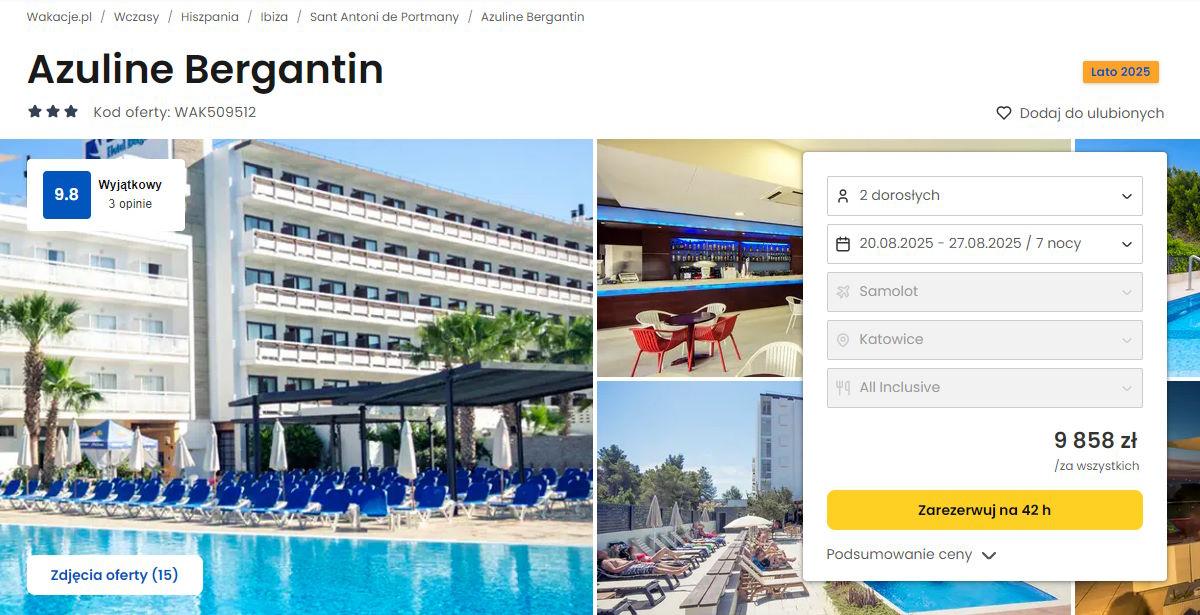Open the bar interior photo thumbnail

pyautogui.click(x=697, y=258)
